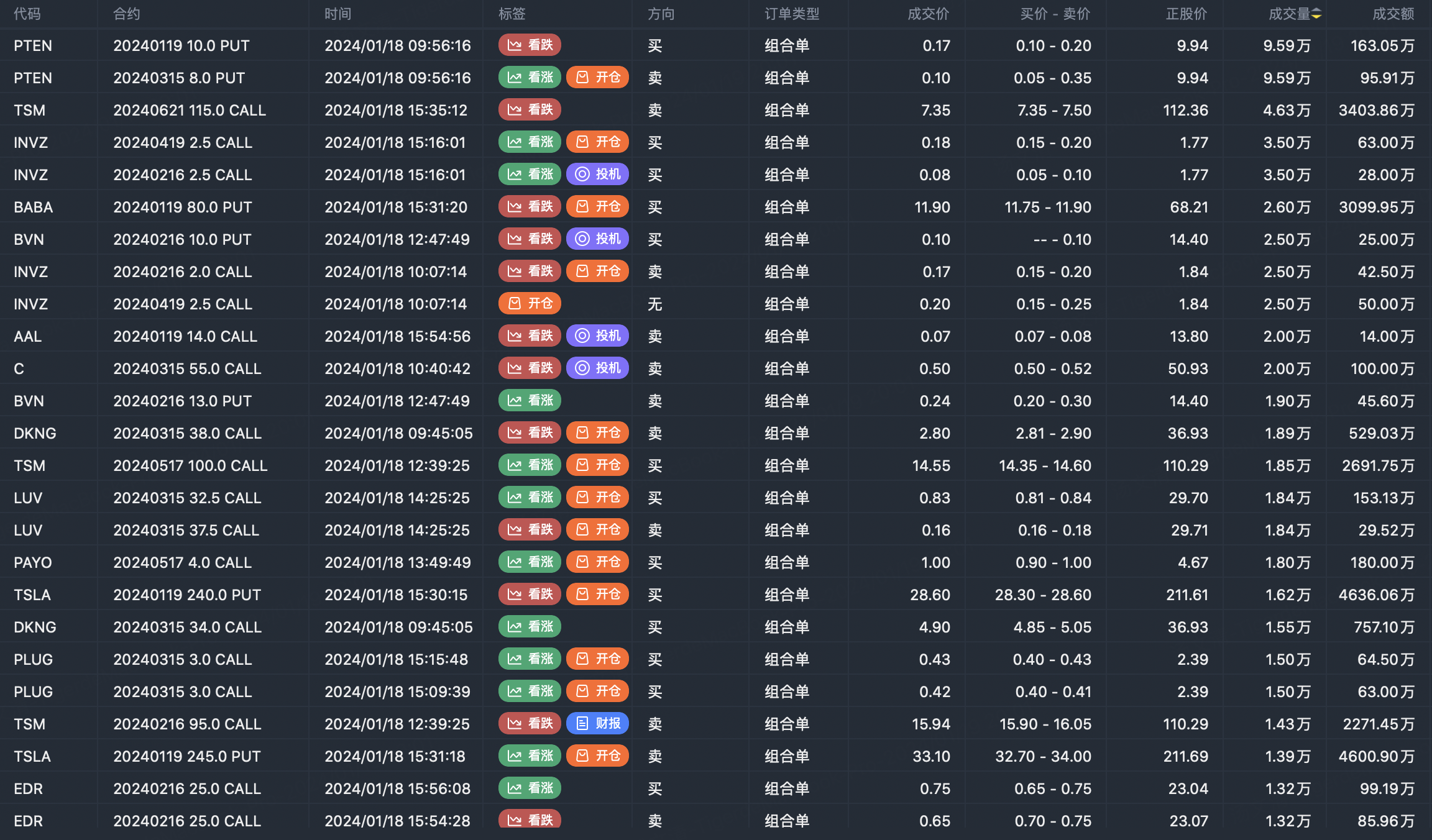This screenshot has width=1432, height=840.
Task: Click 投机 tag on AAL 14.0 CALL row
Action: tap(597, 336)
